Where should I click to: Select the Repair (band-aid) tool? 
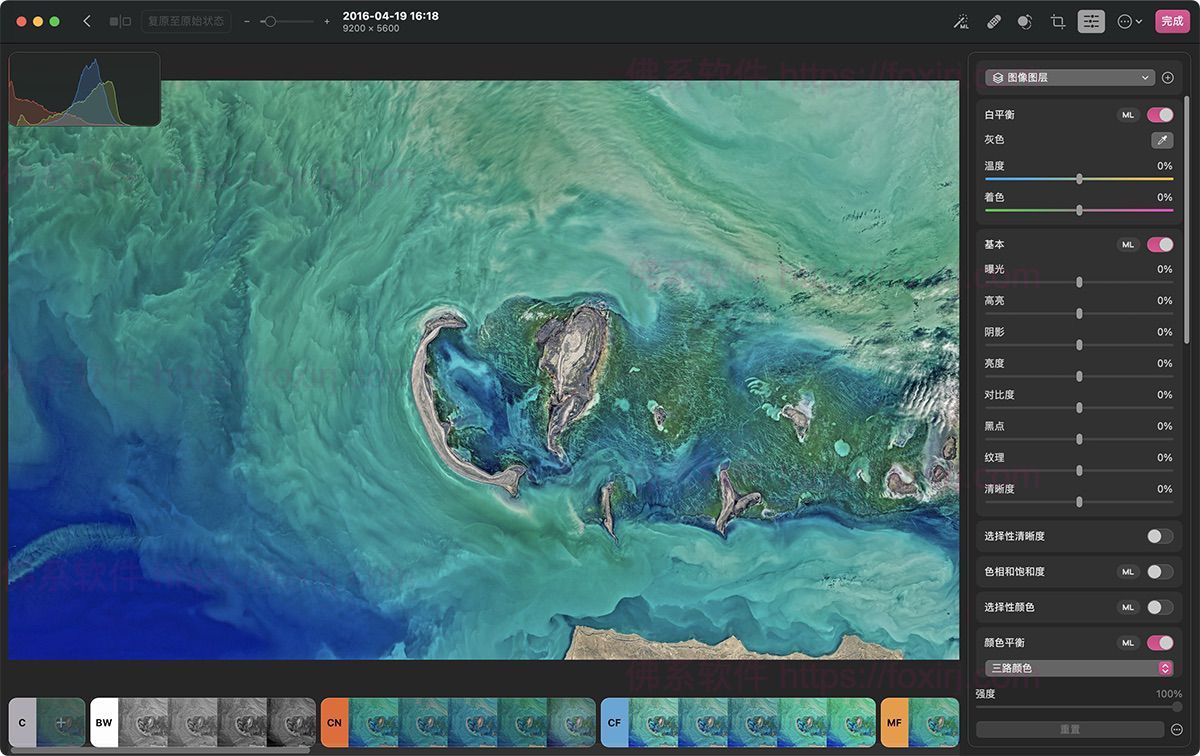tap(993, 20)
